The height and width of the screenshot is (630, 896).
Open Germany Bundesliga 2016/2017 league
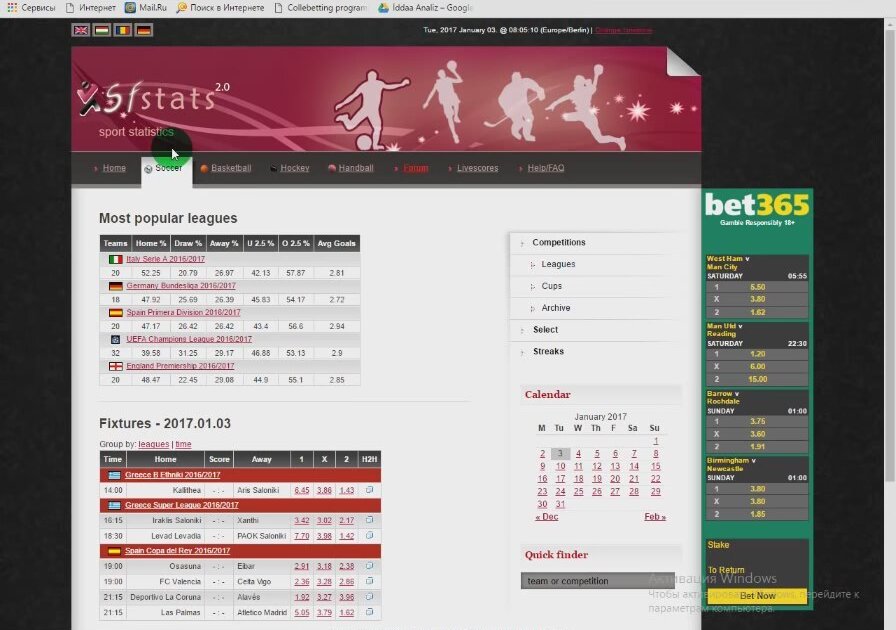pos(181,286)
